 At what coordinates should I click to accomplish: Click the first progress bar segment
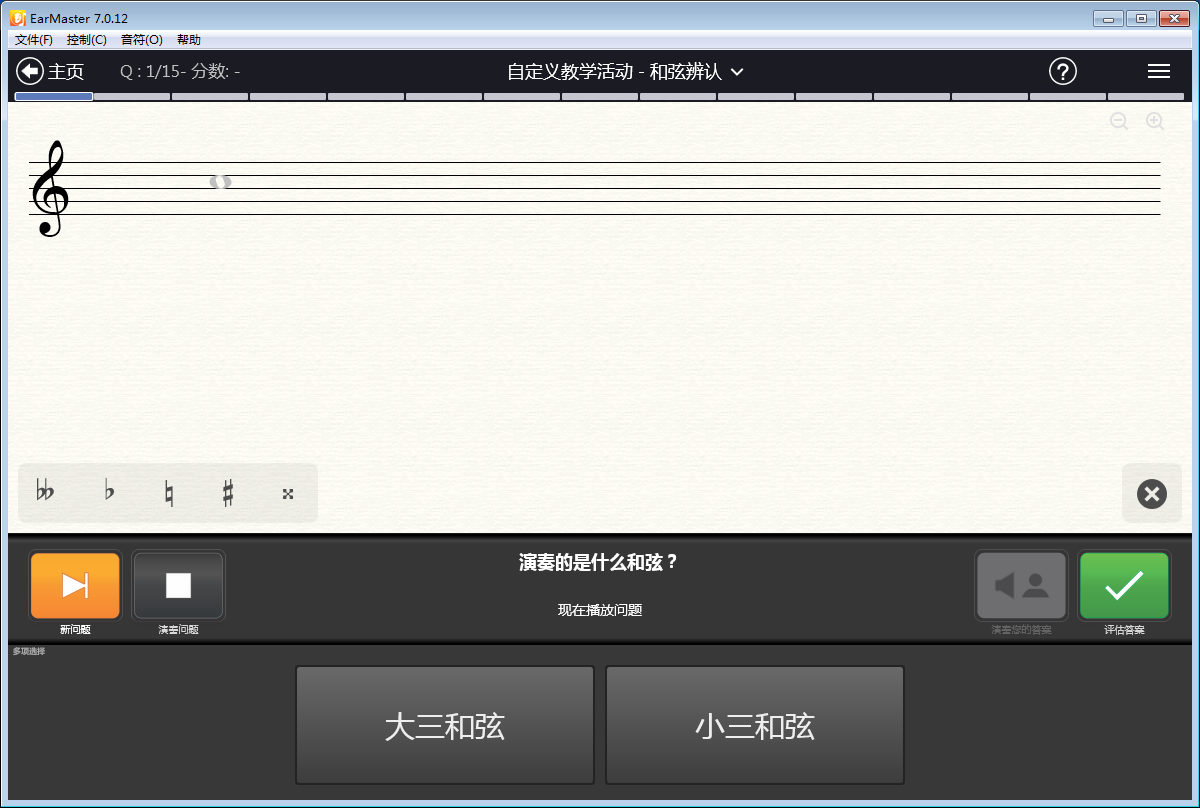point(54,97)
